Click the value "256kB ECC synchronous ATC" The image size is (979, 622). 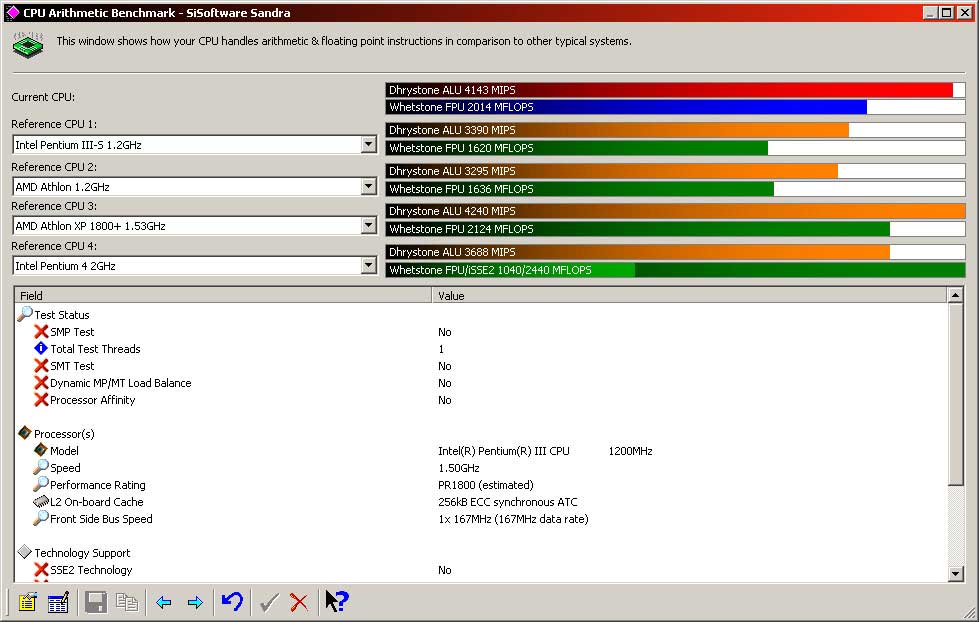(508, 501)
